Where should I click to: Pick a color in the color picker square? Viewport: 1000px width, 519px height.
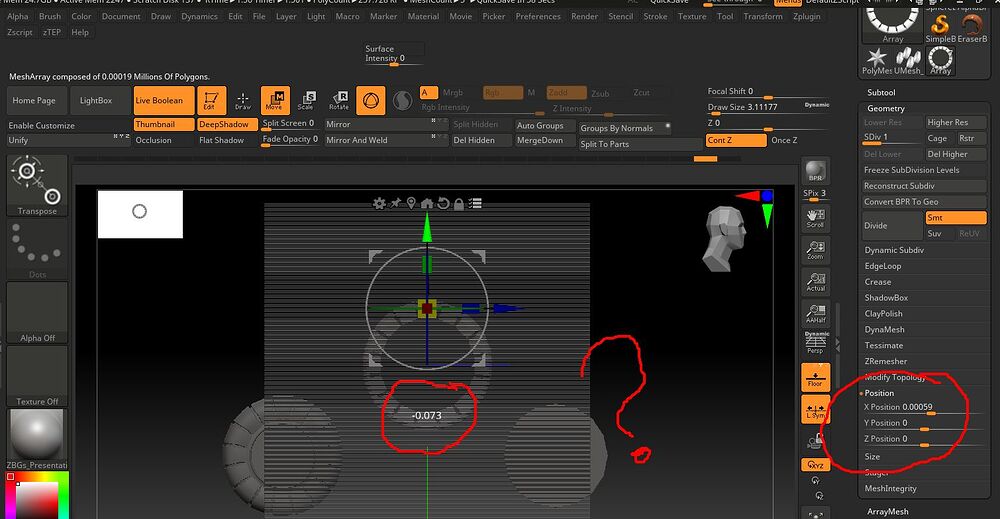pyautogui.click(x=36, y=499)
